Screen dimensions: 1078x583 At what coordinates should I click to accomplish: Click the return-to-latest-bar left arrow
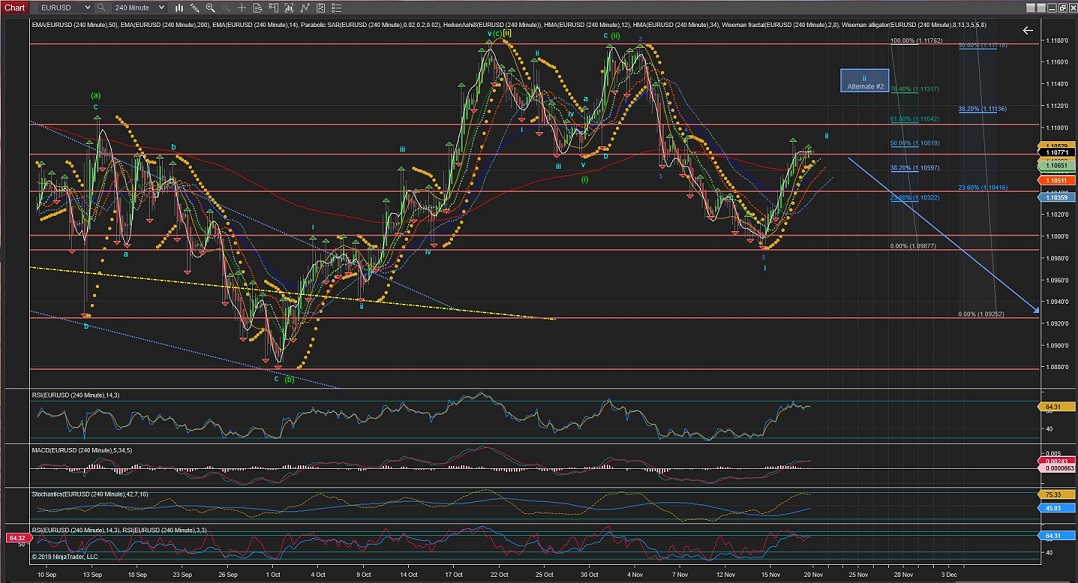point(1027,31)
